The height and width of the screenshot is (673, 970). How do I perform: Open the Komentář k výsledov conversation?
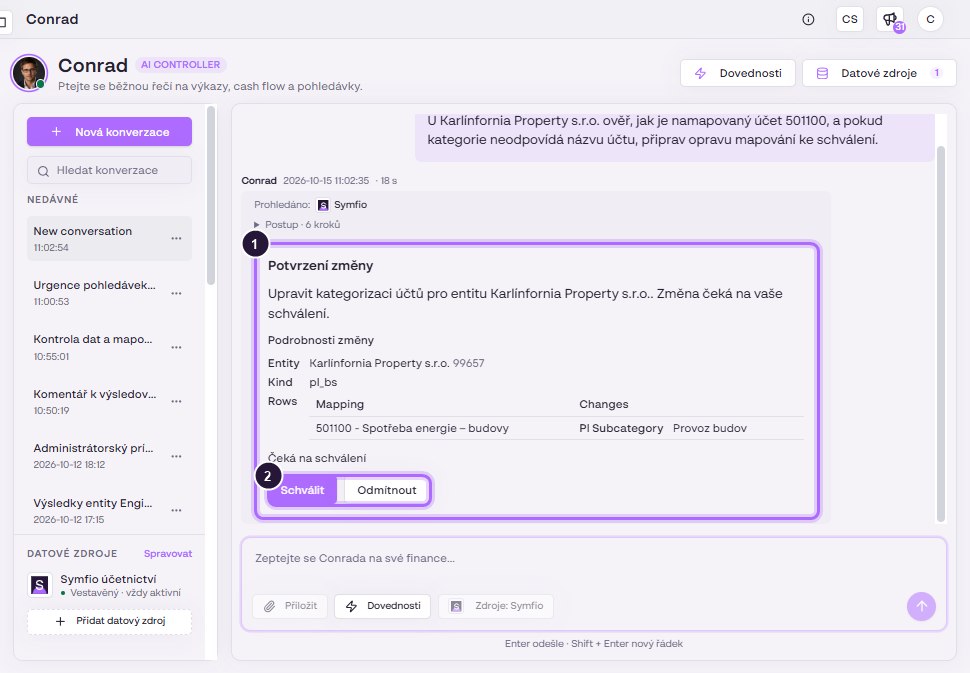point(109,401)
